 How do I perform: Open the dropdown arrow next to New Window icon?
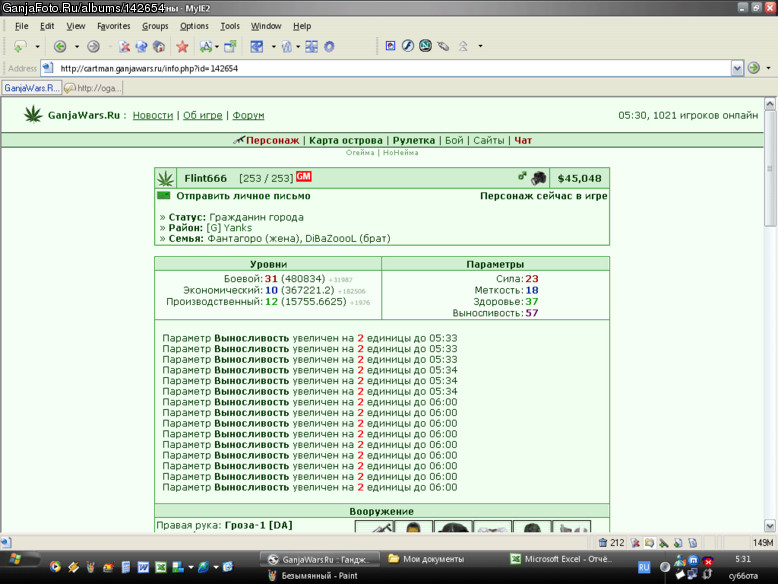tap(37, 46)
